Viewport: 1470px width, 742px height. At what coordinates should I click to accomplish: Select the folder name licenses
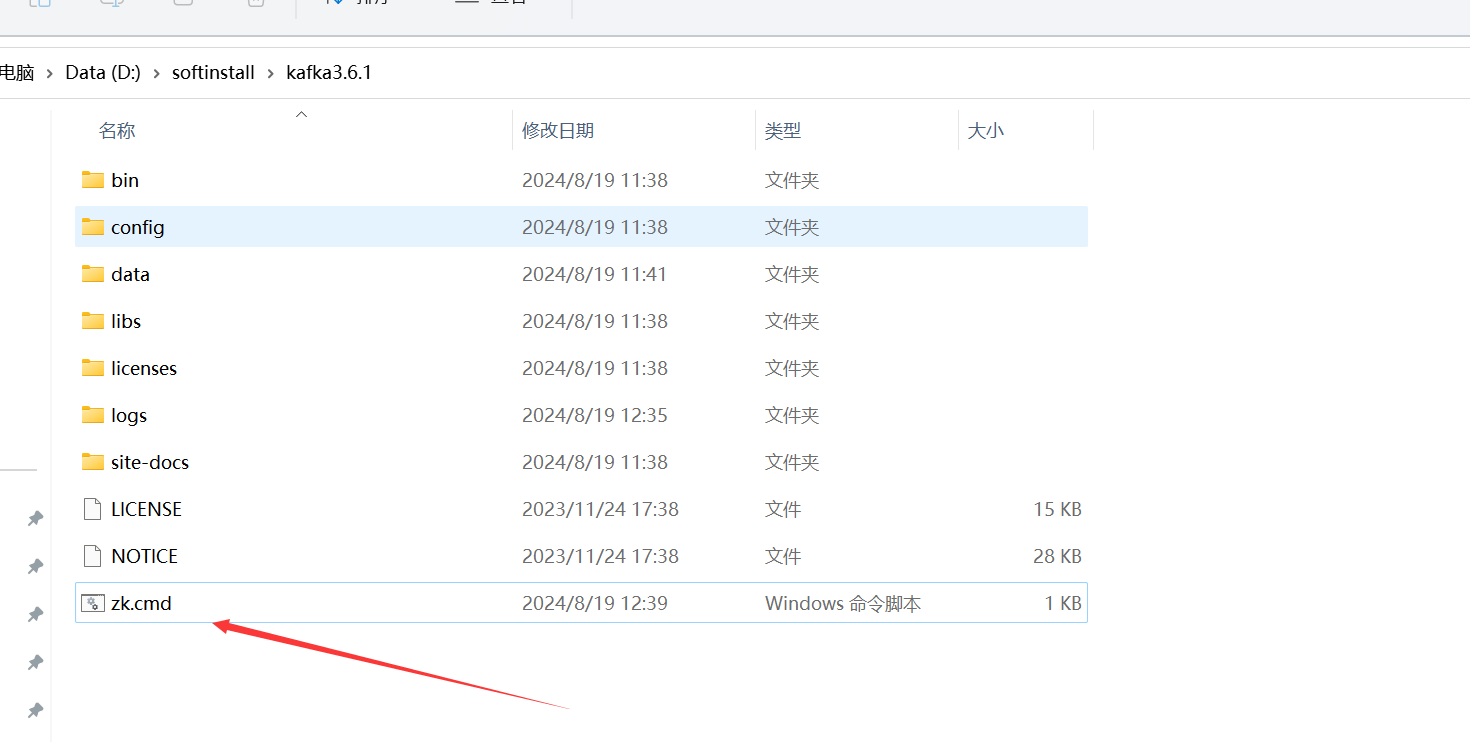click(144, 368)
